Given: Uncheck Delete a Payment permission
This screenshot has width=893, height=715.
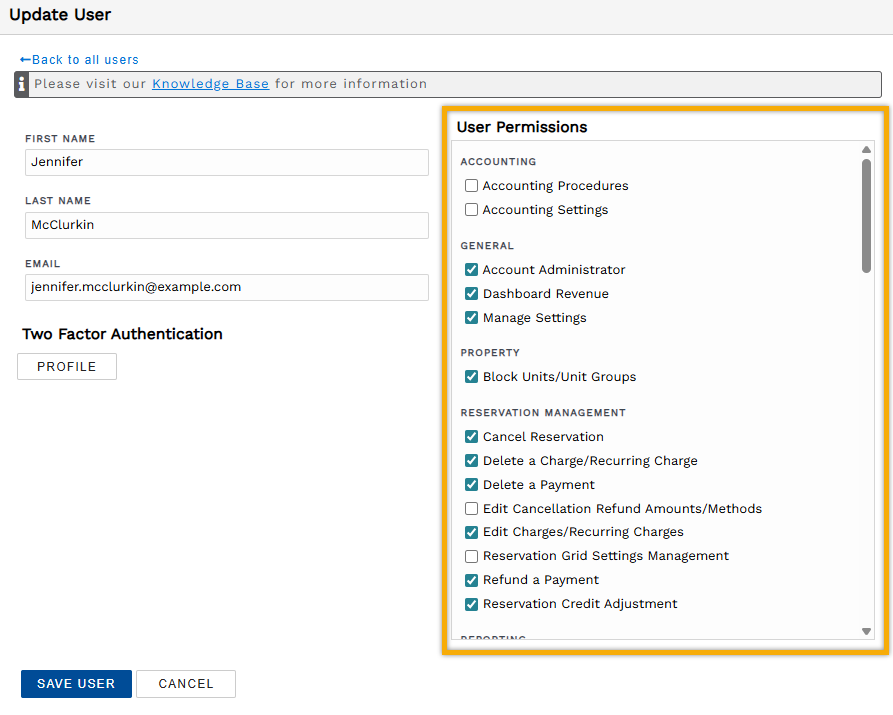Looking at the screenshot, I should [471, 484].
